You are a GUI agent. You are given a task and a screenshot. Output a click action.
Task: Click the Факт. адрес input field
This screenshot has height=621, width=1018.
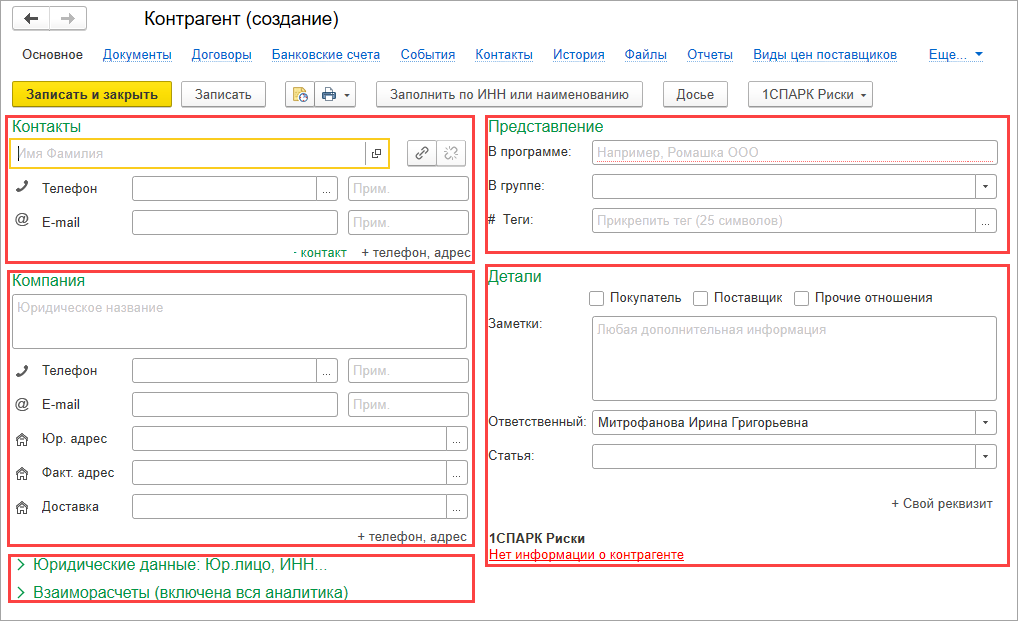pyautogui.click(x=290, y=472)
